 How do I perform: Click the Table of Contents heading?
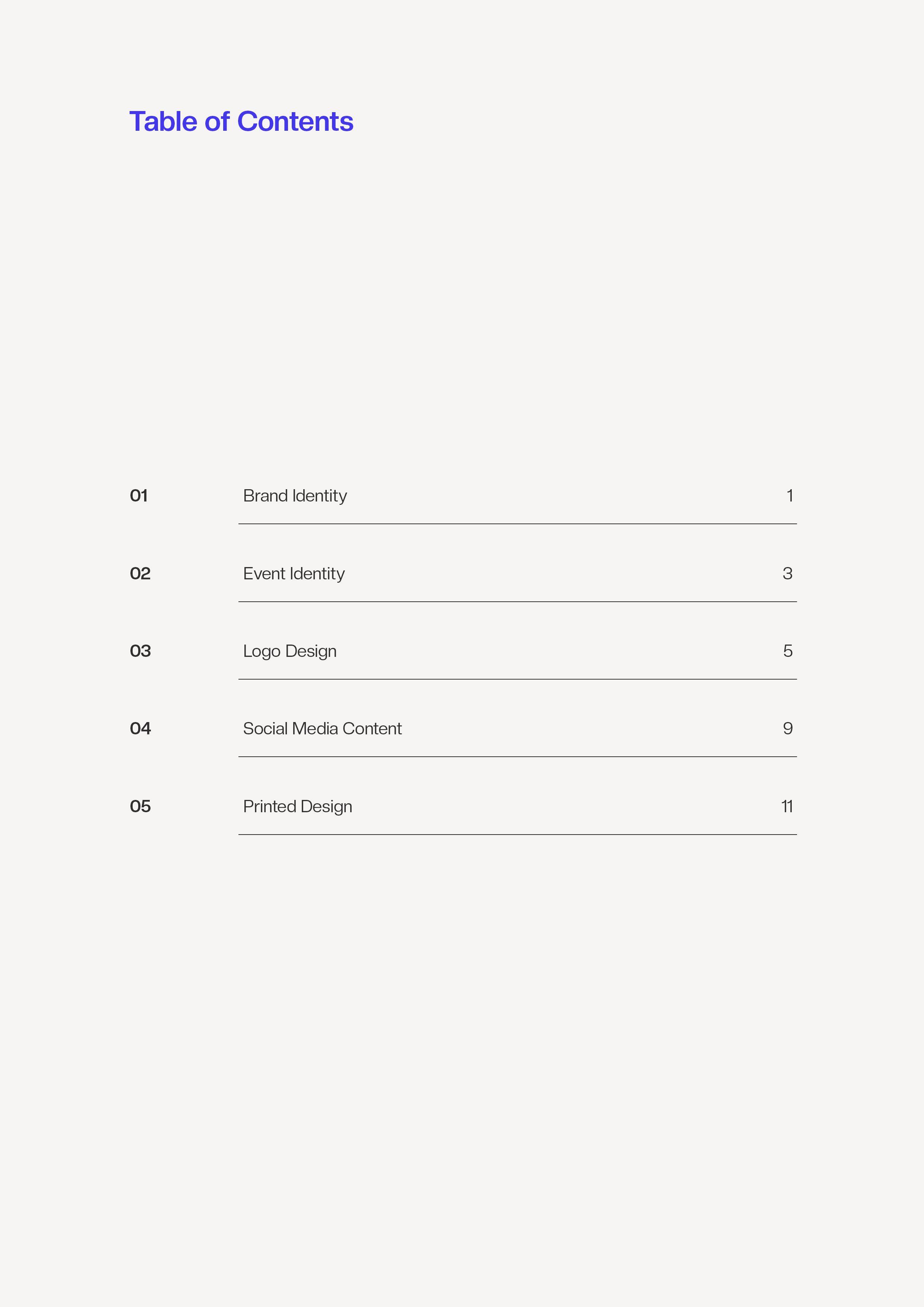pyautogui.click(x=241, y=122)
